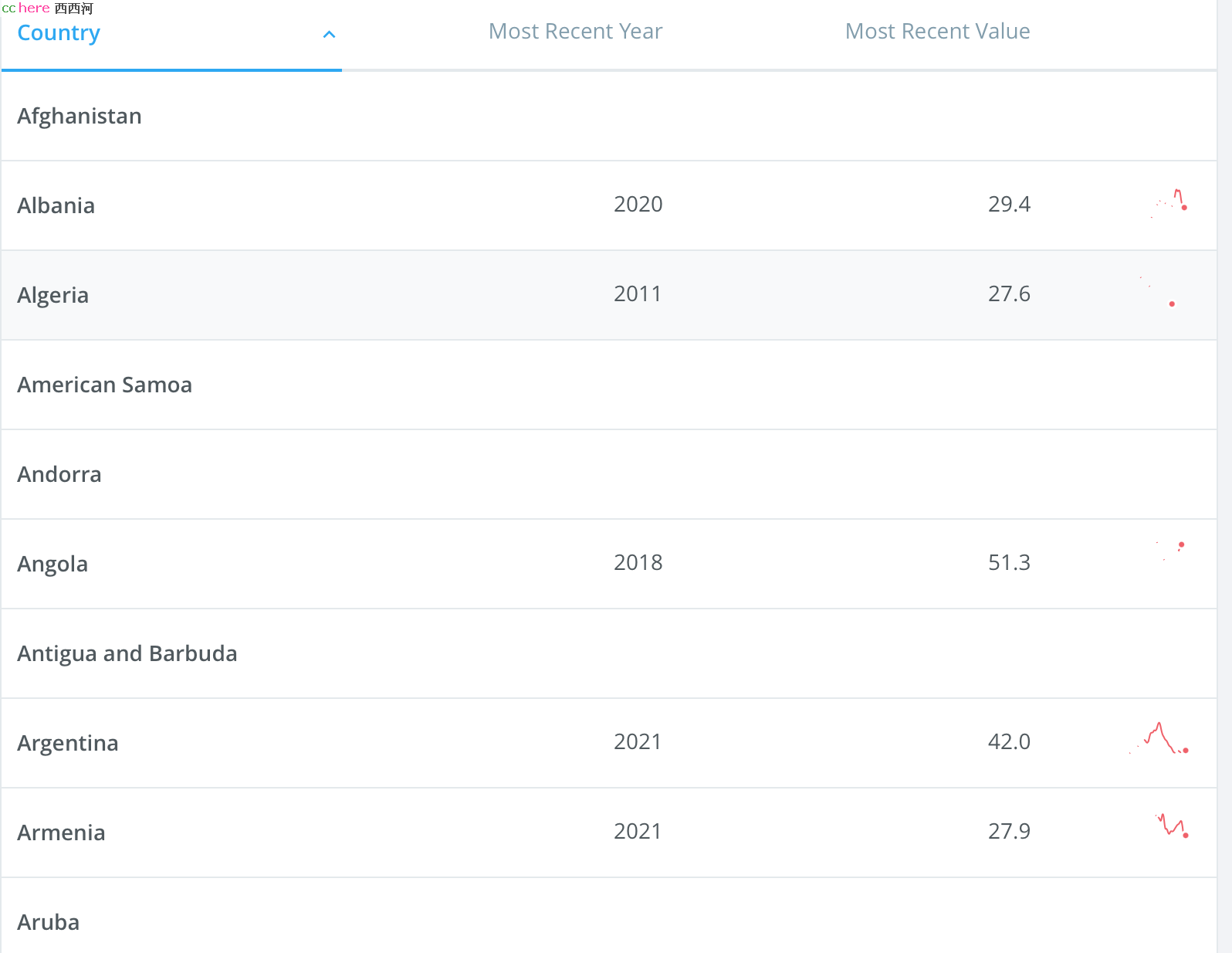
Task: Sort by Most Recent Value column
Action: coord(937,32)
